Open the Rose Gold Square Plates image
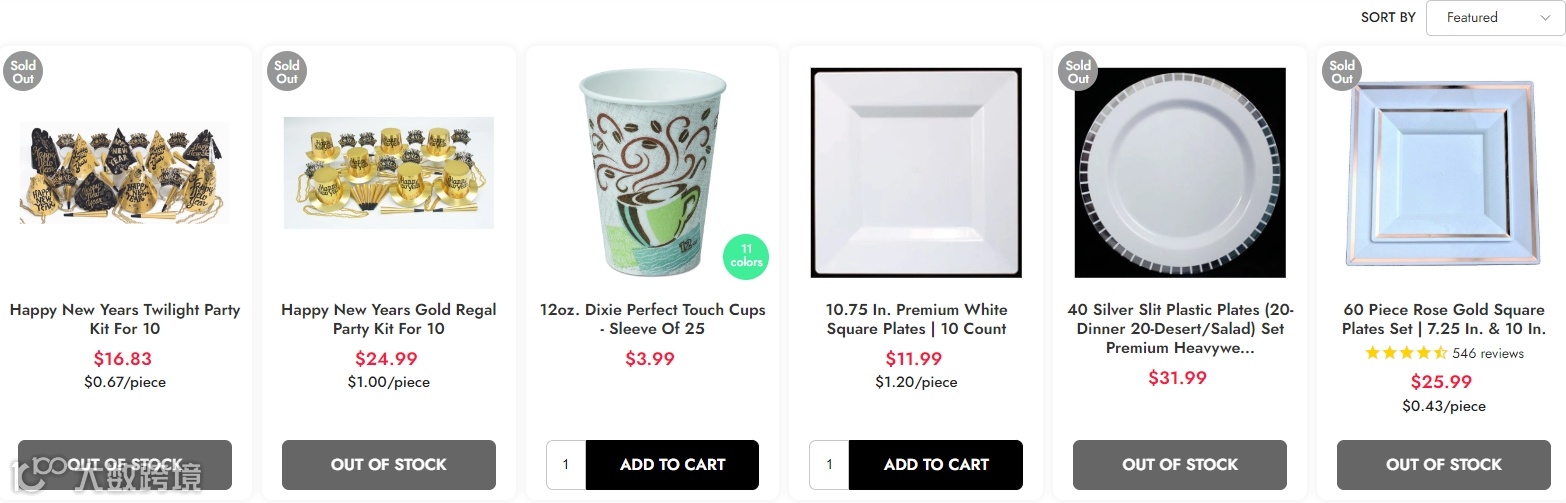Image resolution: width=1566 pixels, height=503 pixels. click(1444, 172)
